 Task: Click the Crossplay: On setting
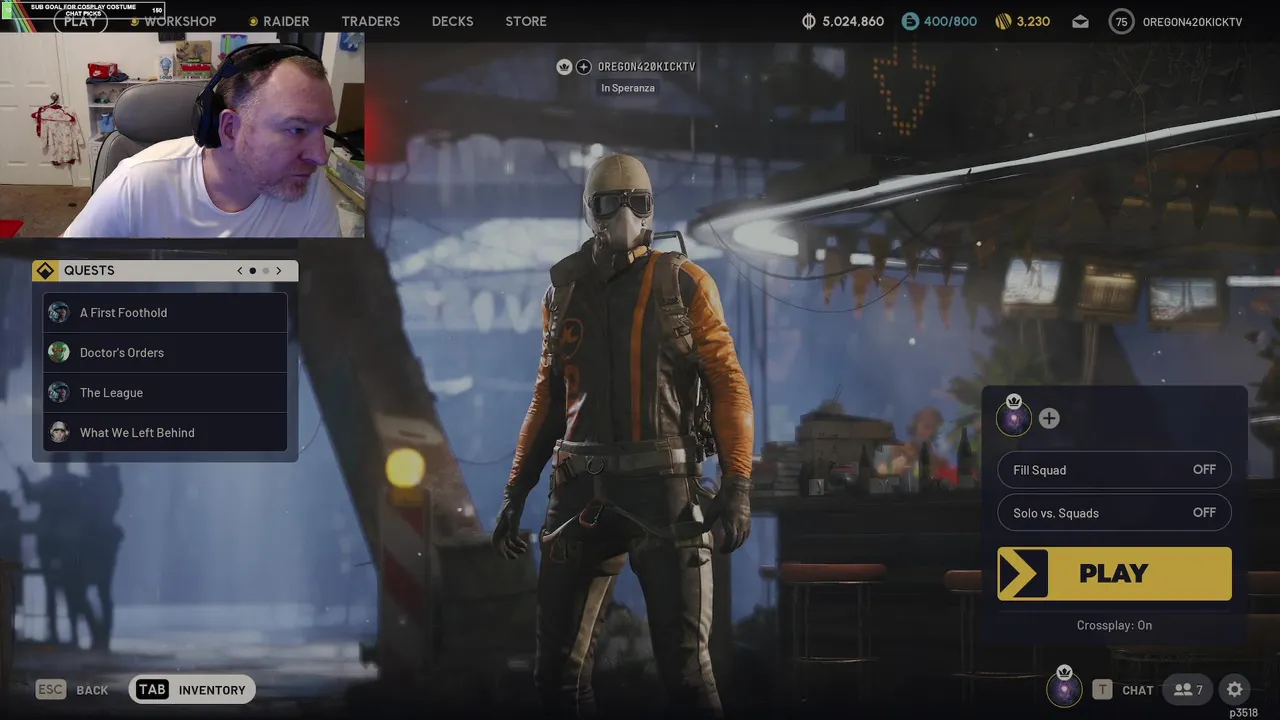point(1114,626)
